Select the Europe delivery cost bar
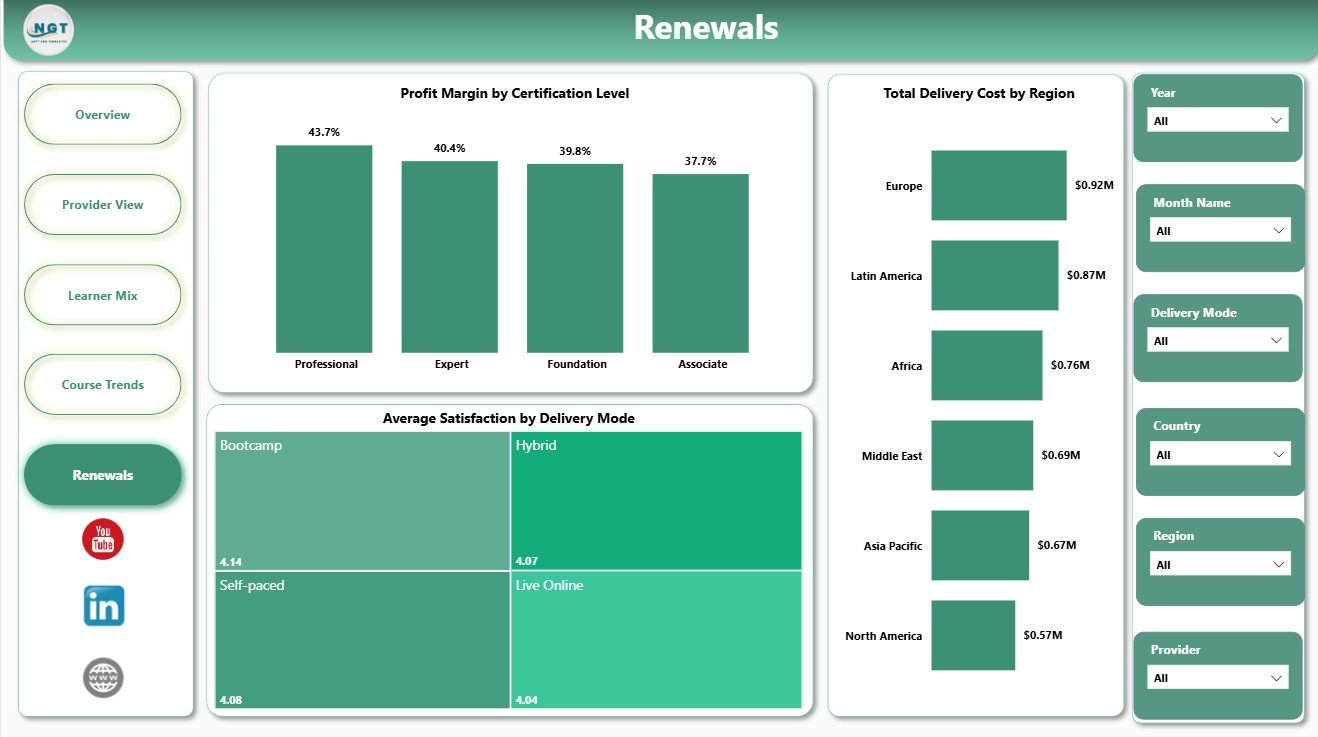Viewport: 1318px width, 737px height. 999,185
